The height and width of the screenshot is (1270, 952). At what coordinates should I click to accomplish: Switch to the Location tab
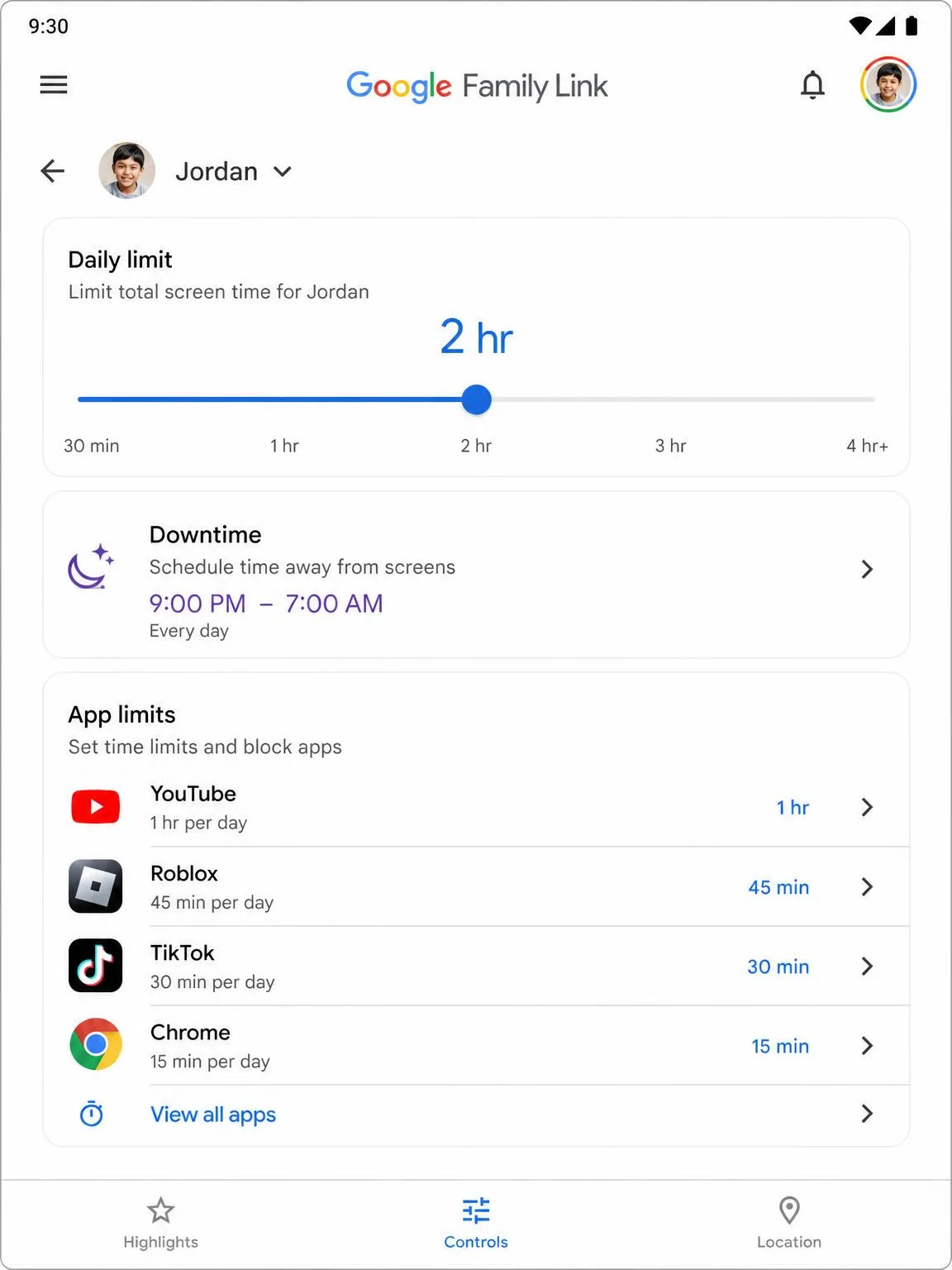789,1224
